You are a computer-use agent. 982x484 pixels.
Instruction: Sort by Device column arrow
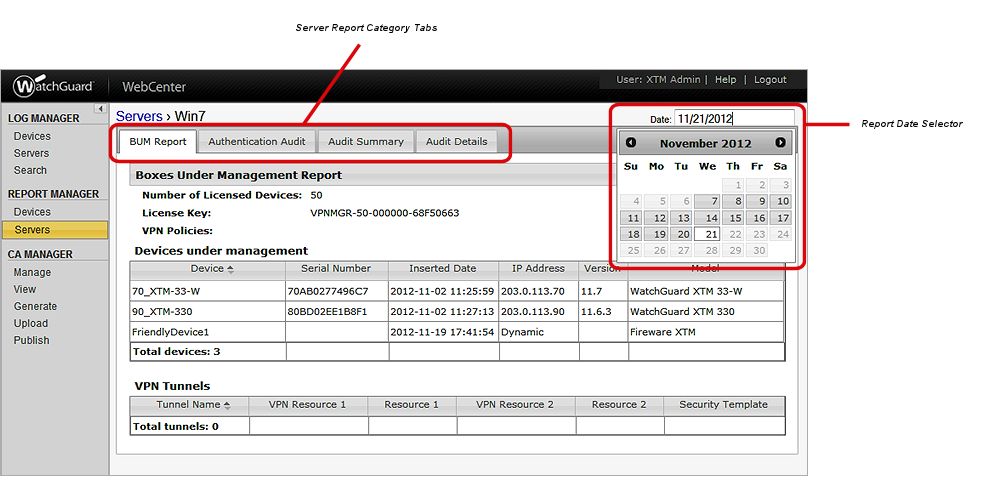pyautogui.click(x=230, y=269)
